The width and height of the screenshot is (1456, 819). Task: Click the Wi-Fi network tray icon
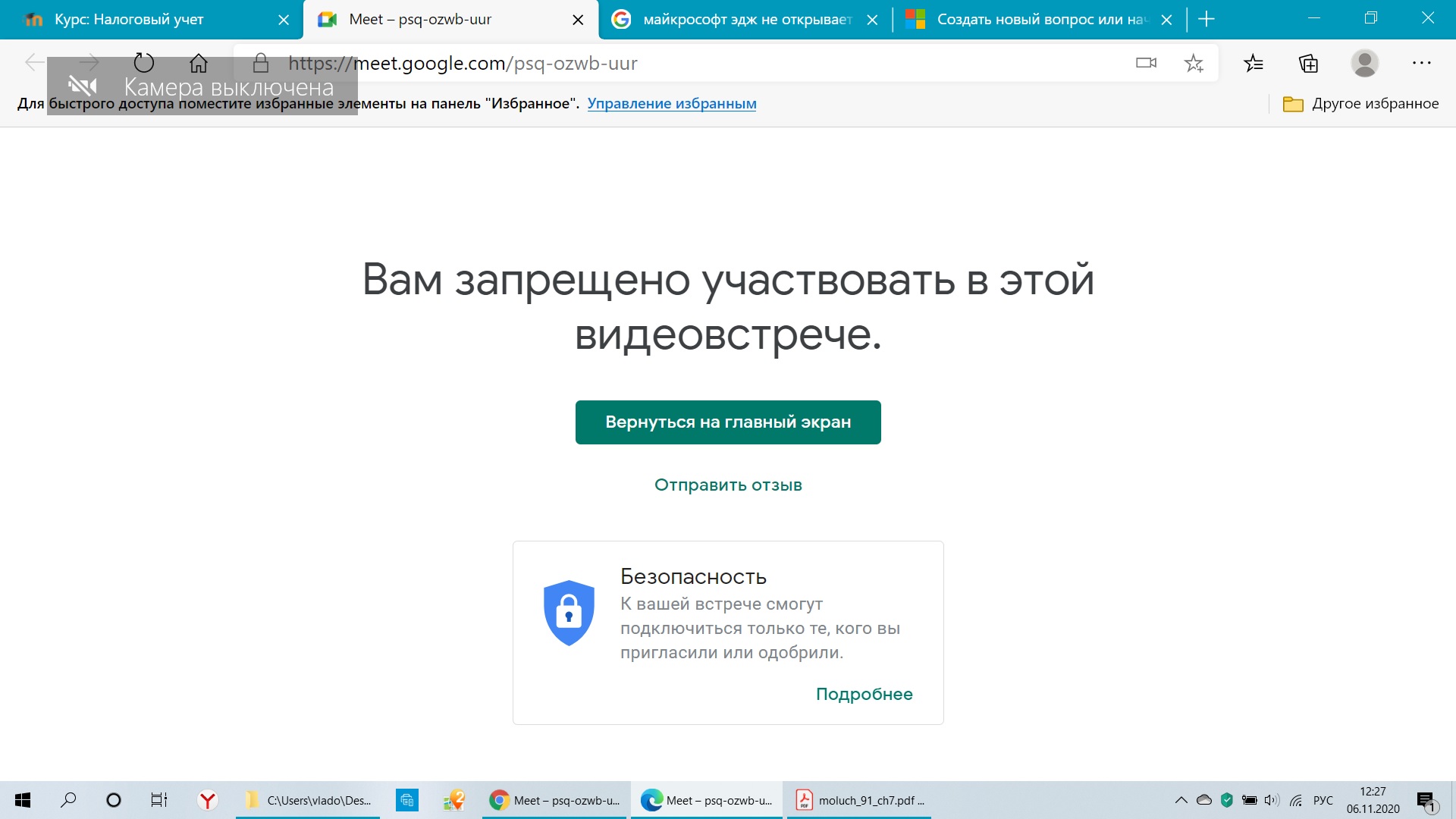1296,800
